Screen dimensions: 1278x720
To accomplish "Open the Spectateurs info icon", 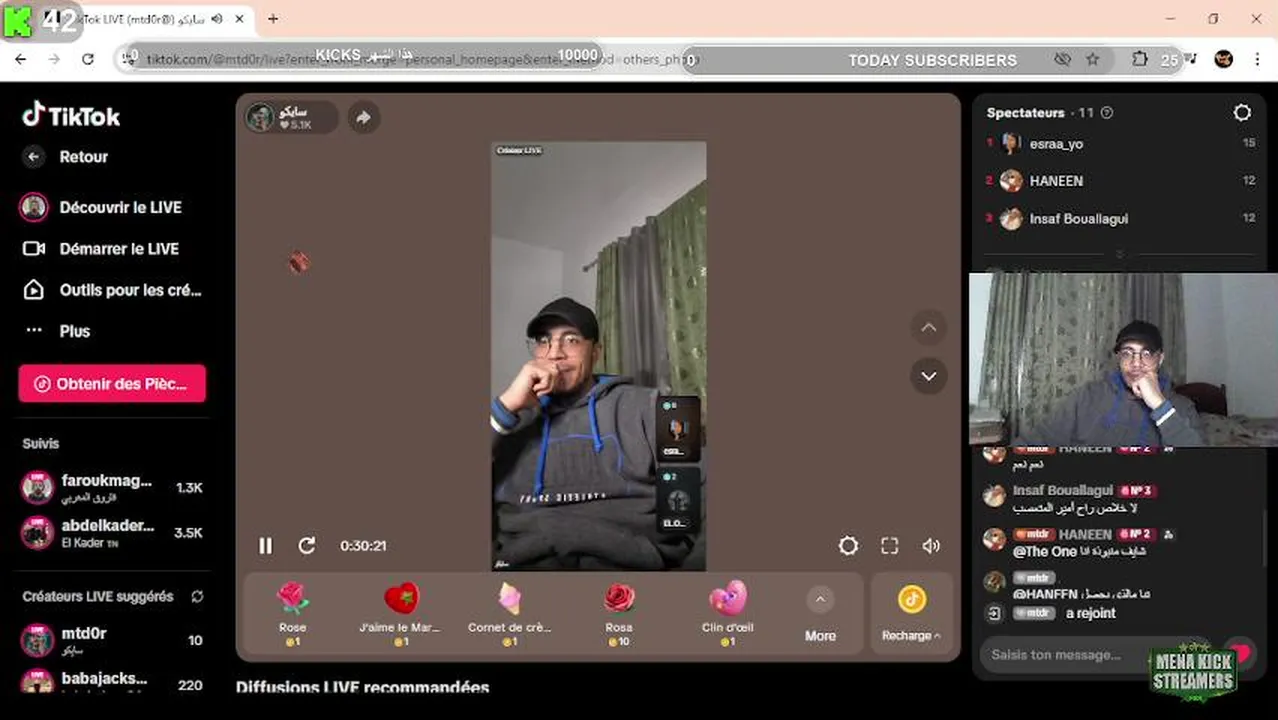I will (1107, 113).
